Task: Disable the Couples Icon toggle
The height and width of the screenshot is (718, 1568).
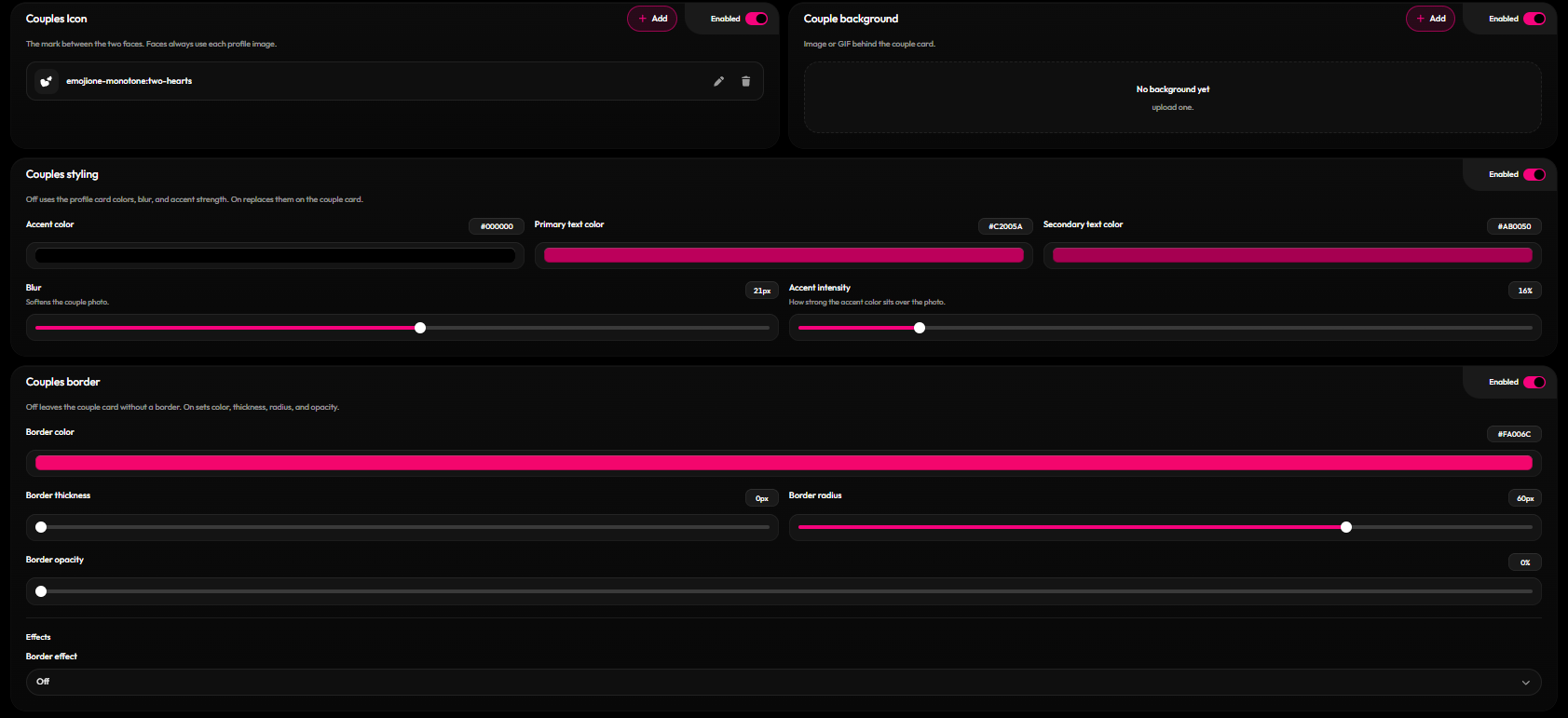Action: (757, 19)
